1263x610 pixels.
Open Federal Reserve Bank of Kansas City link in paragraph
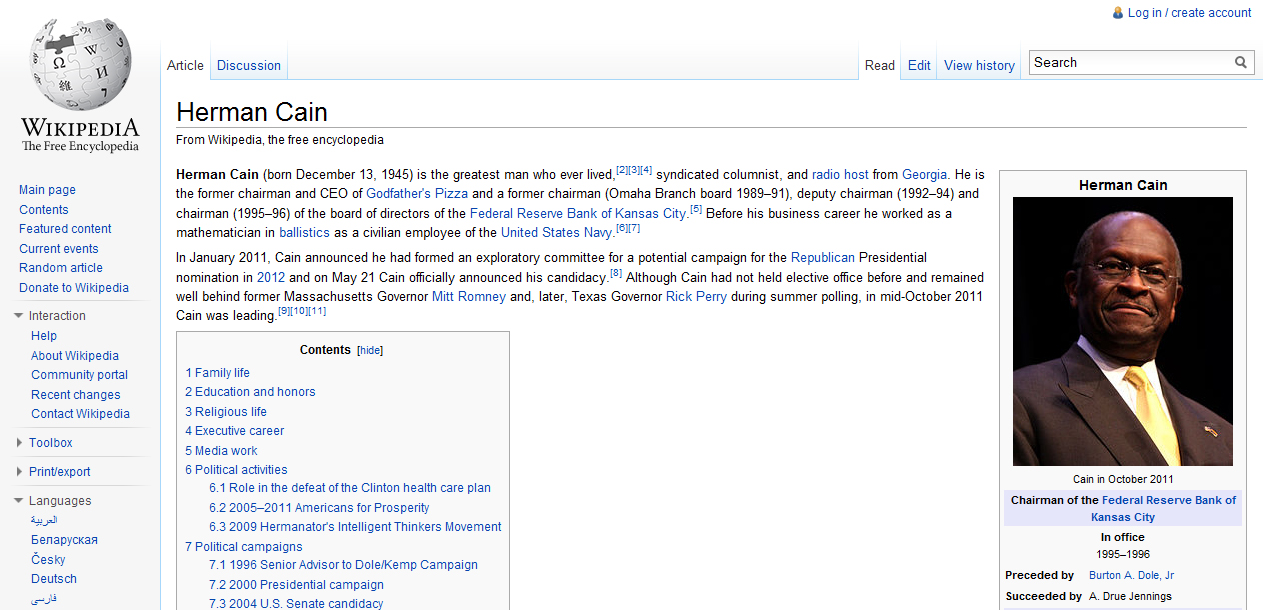(578, 213)
